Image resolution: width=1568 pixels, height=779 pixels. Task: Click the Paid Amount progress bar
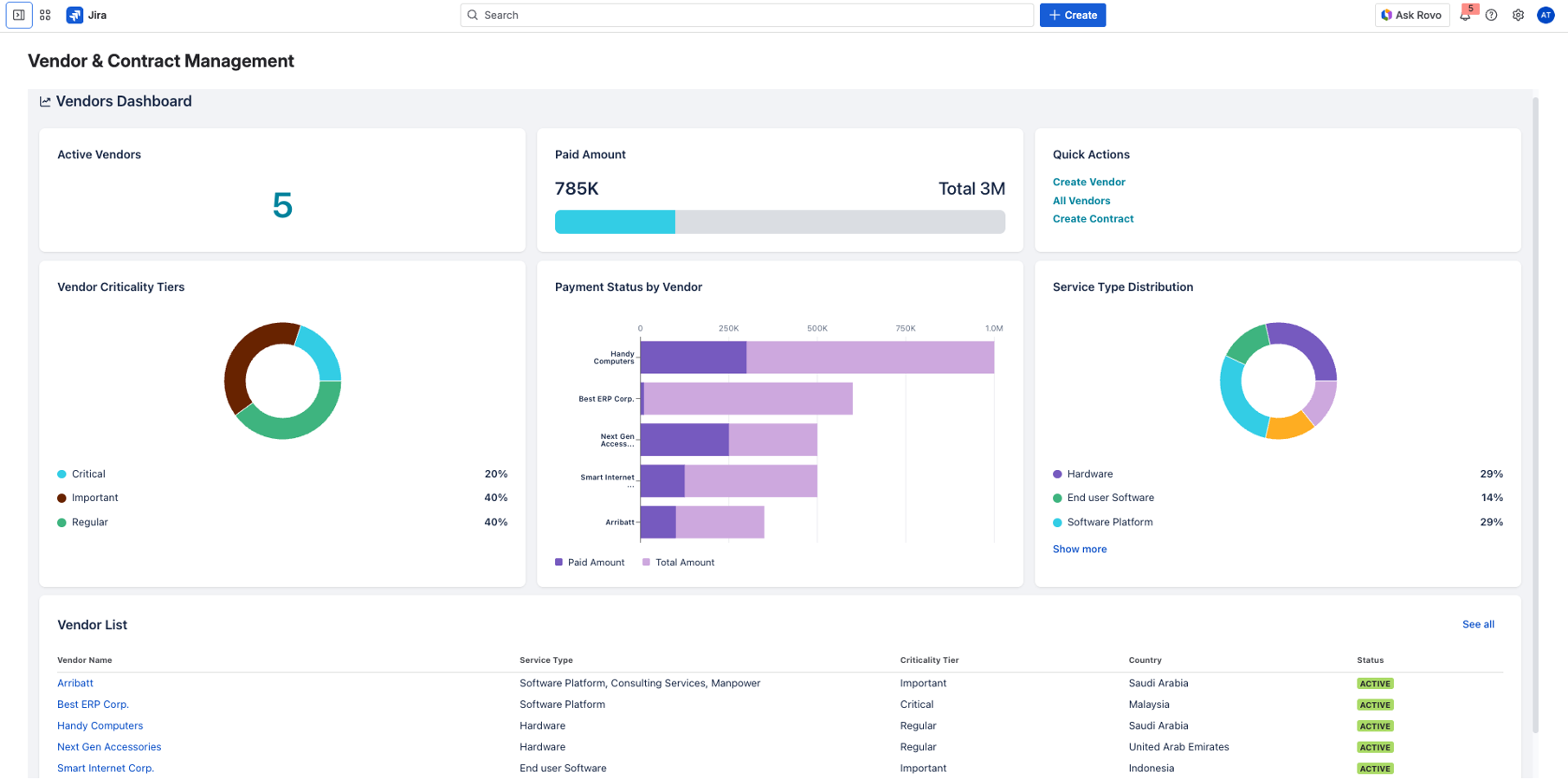(778, 222)
